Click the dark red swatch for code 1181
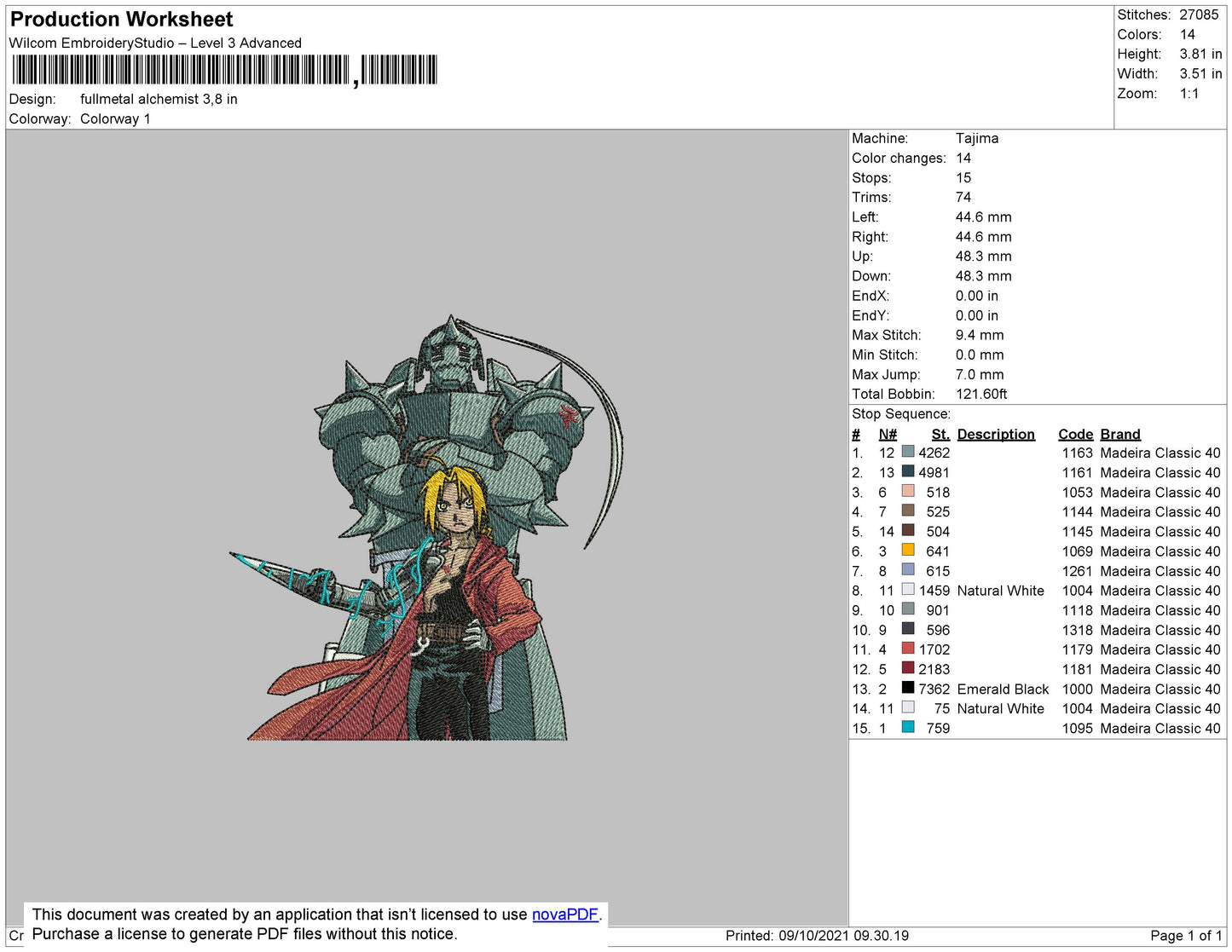The height and width of the screenshot is (952, 1232). 908,669
